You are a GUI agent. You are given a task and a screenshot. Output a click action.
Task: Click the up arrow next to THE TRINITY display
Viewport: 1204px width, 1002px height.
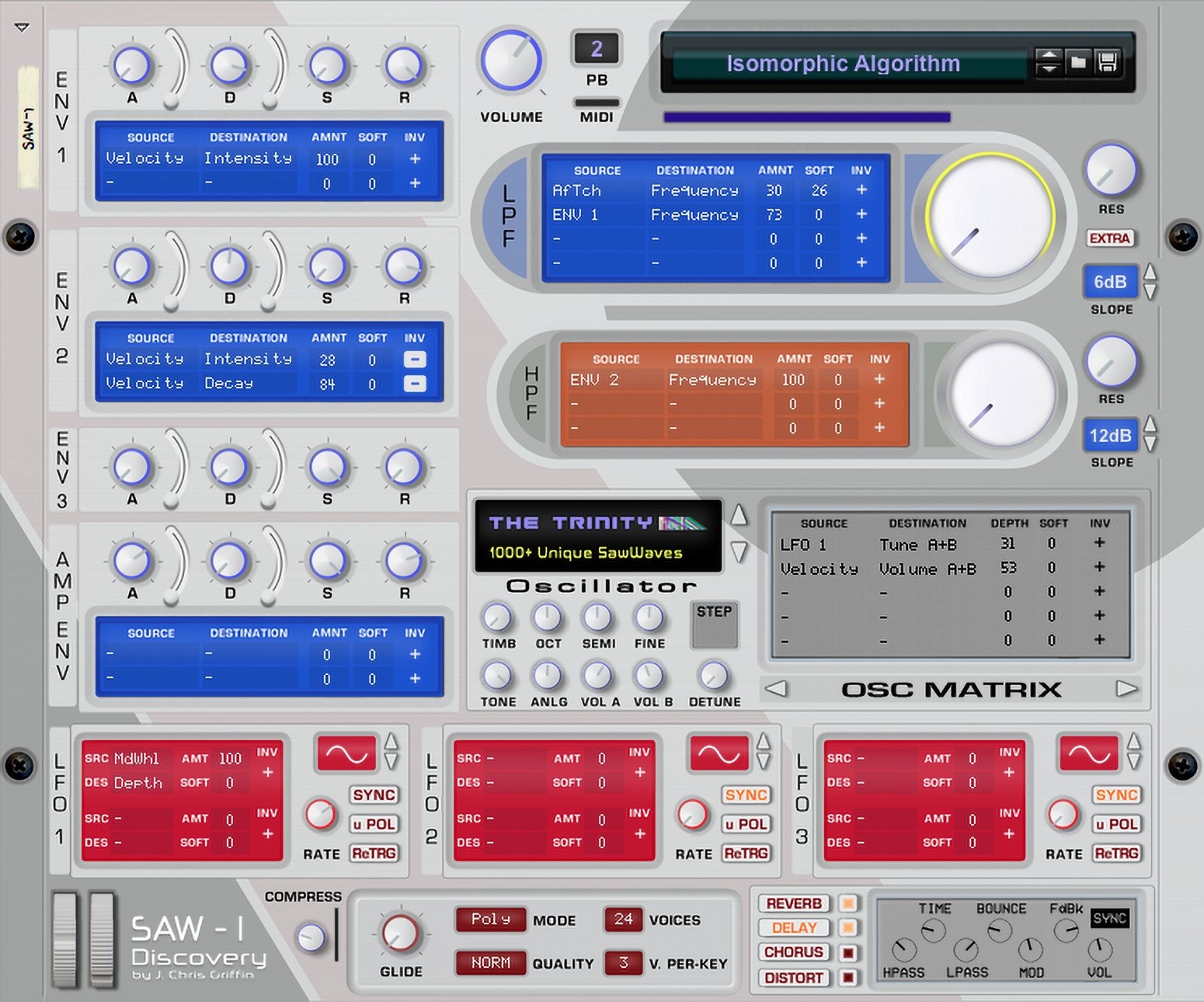[x=738, y=515]
